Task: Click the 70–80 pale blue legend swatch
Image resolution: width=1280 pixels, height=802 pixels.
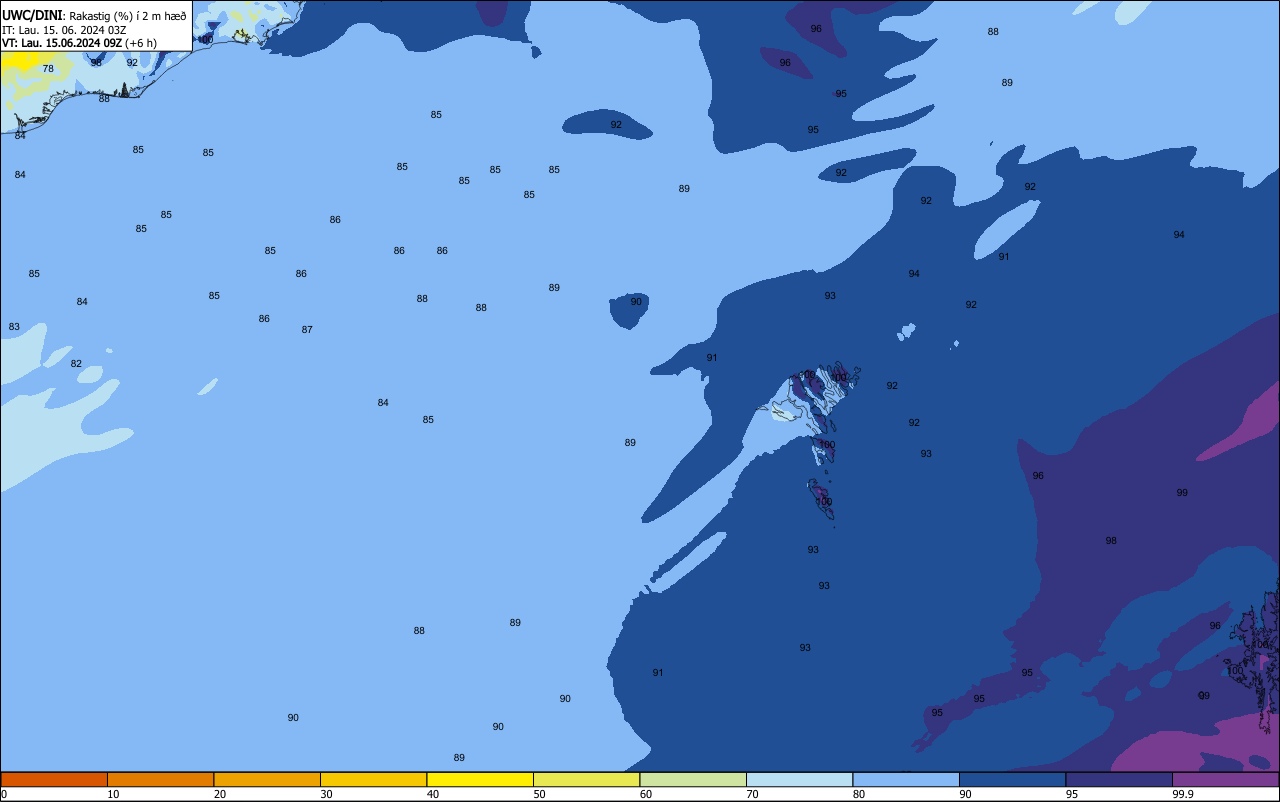Action: click(799, 779)
